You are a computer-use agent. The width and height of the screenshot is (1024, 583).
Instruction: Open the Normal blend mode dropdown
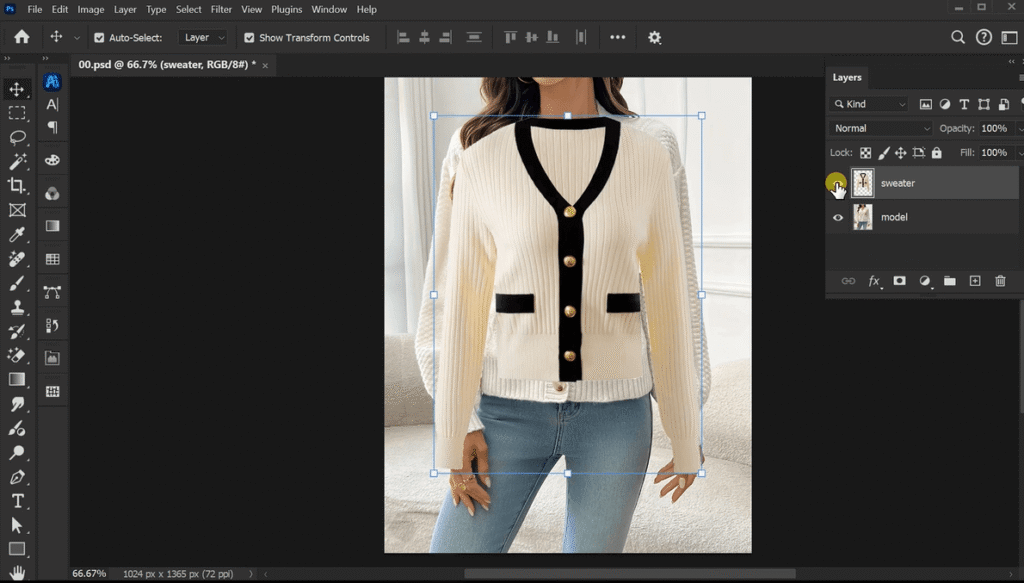[881, 128]
